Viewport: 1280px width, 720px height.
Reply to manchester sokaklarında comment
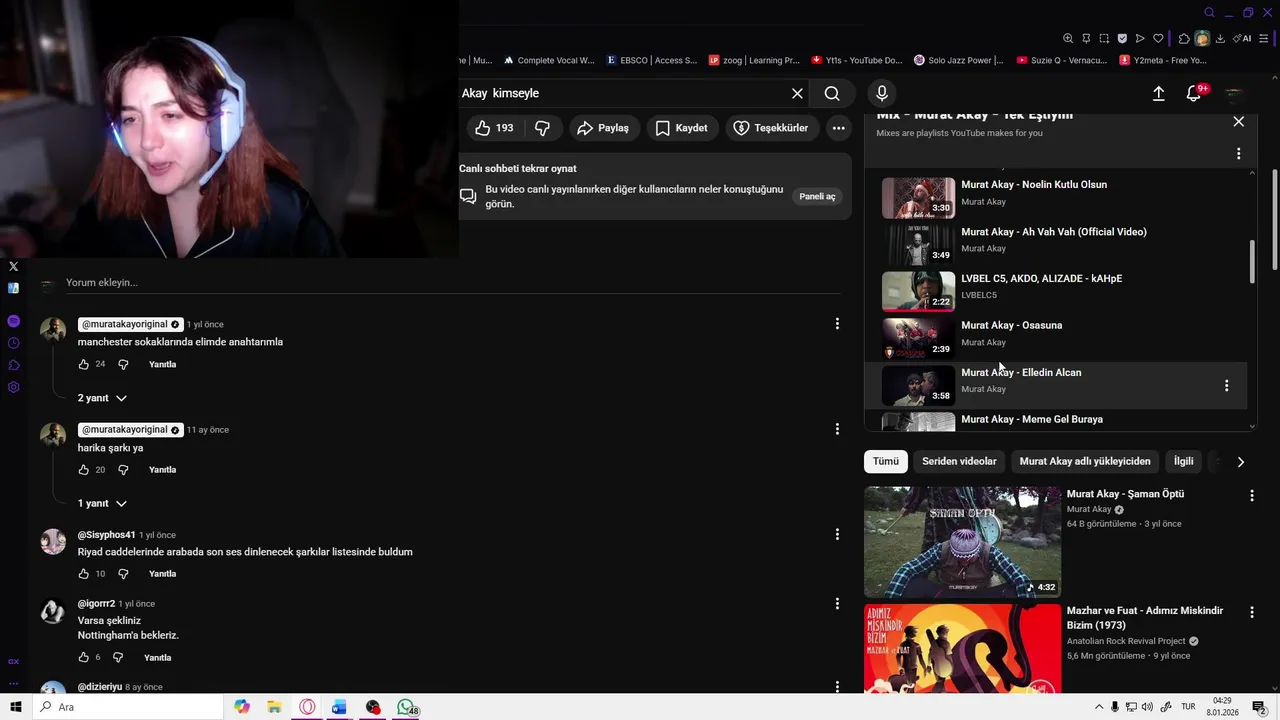[162, 365]
